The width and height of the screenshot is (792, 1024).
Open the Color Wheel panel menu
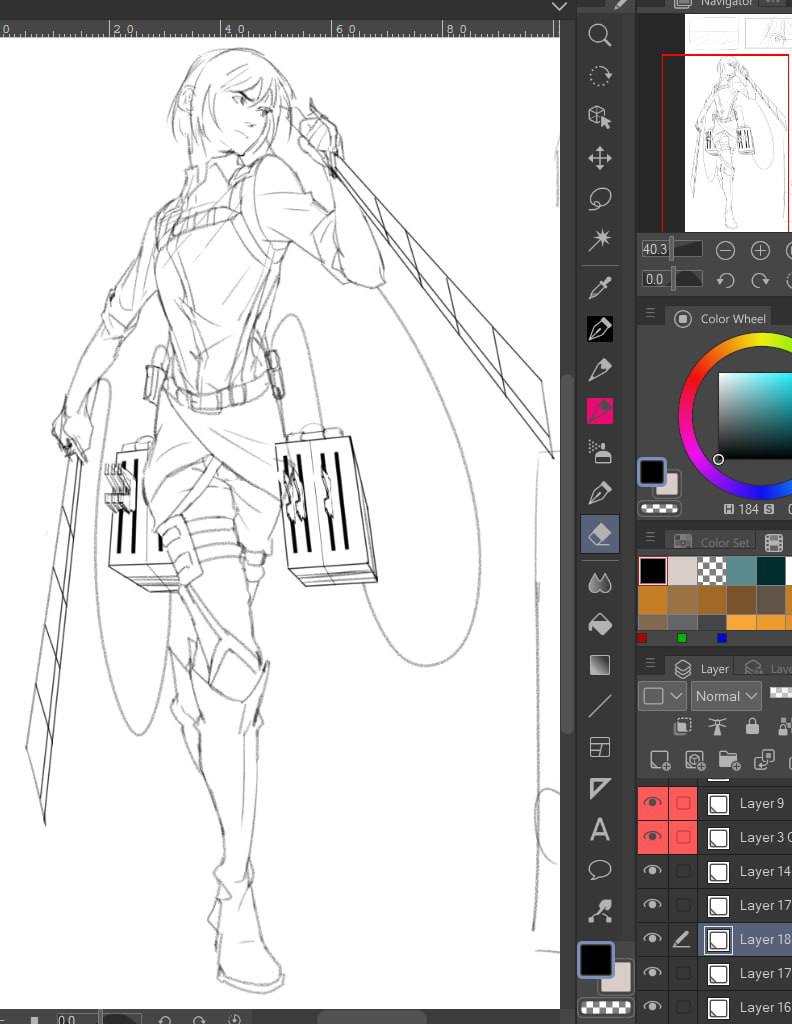point(650,313)
